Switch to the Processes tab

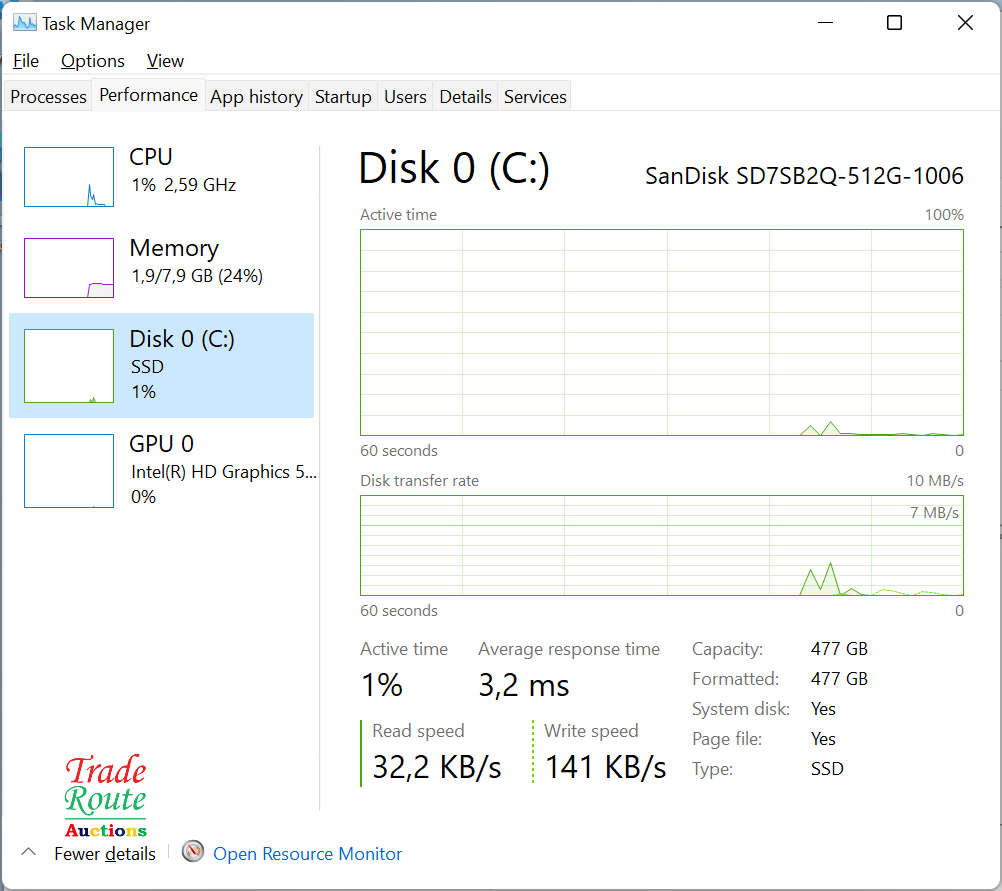[x=48, y=97]
